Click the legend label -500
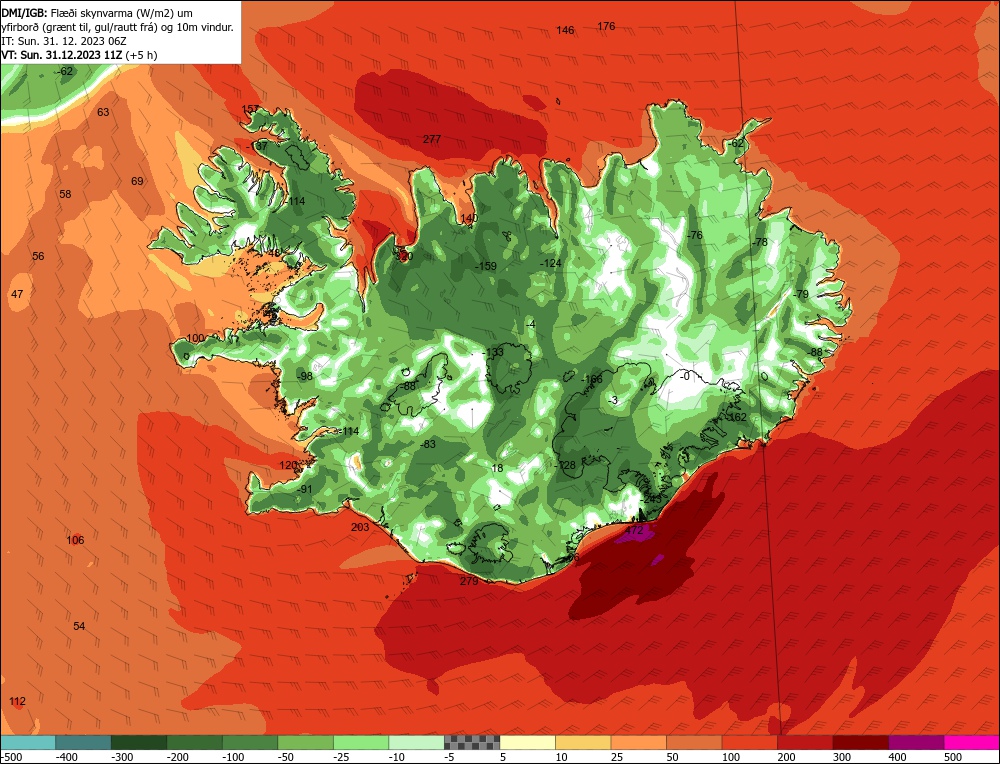 pyautogui.click(x=11, y=757)
